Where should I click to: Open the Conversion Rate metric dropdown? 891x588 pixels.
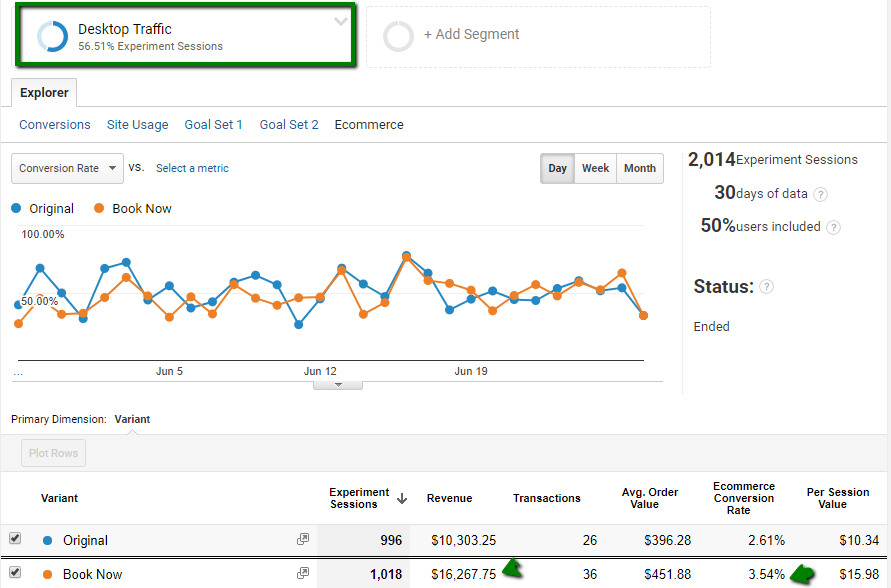click(67, 168)
